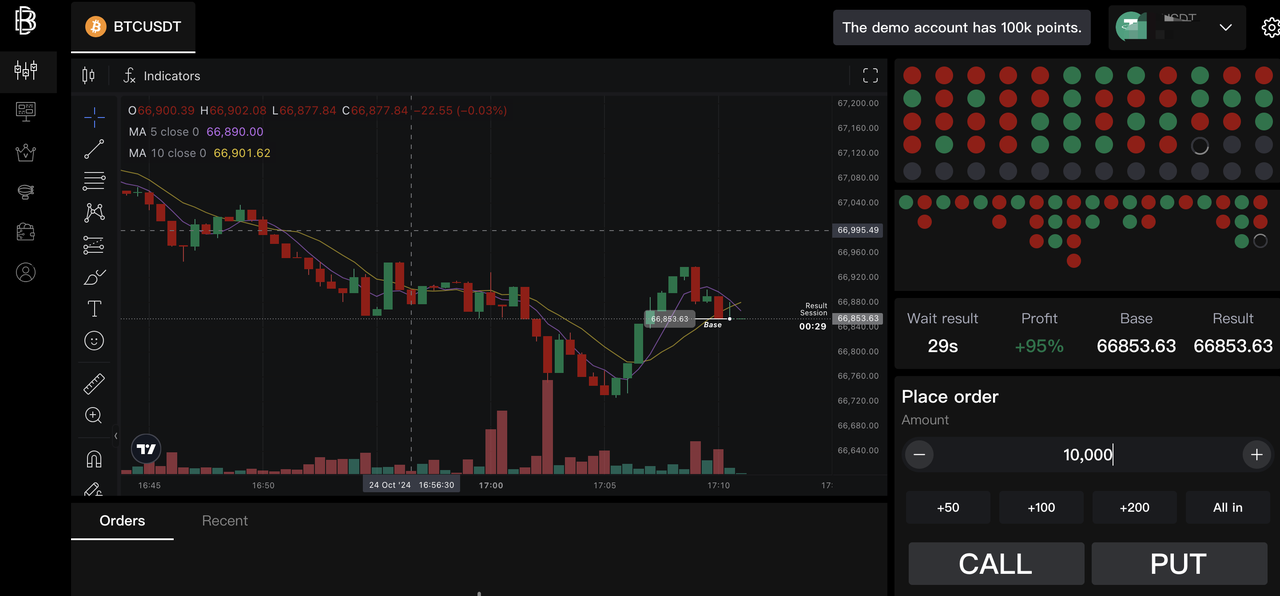Open the user profile sidebar icon
The height and width of the screenshot is (596, 1280).
click(x=26, y=272)
